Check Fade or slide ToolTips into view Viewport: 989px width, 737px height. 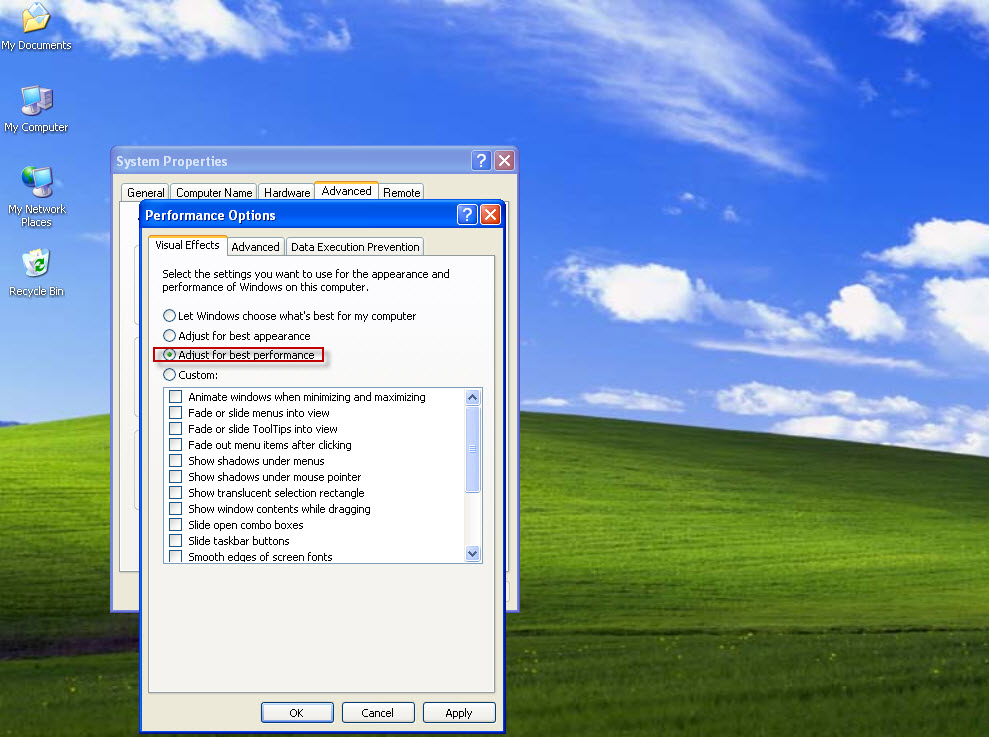click(175, 428)
